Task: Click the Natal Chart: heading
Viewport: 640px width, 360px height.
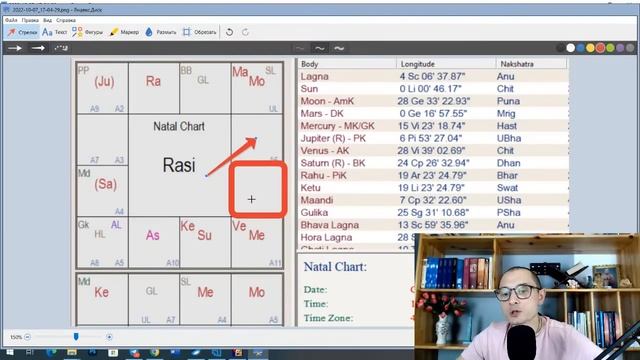Action: point(335,267)
